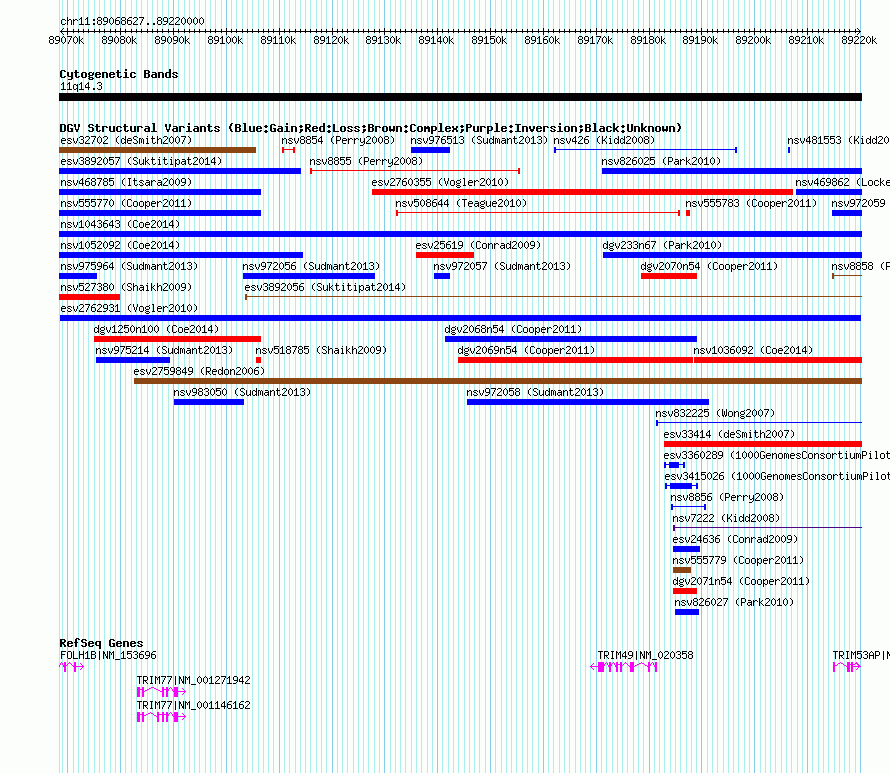Click TRIM77|NM_001146162 gene label
The image size is (890, 773).
point(194,705)
